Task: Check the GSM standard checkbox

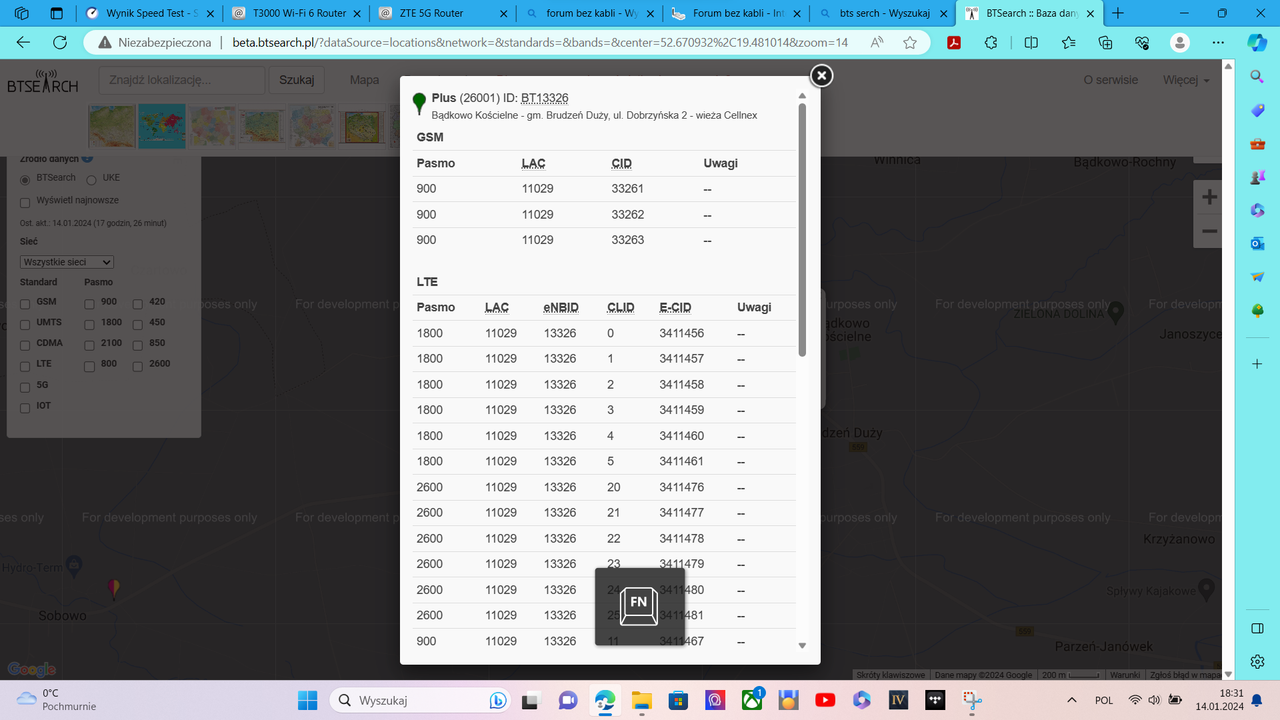Action: (26, 302)
